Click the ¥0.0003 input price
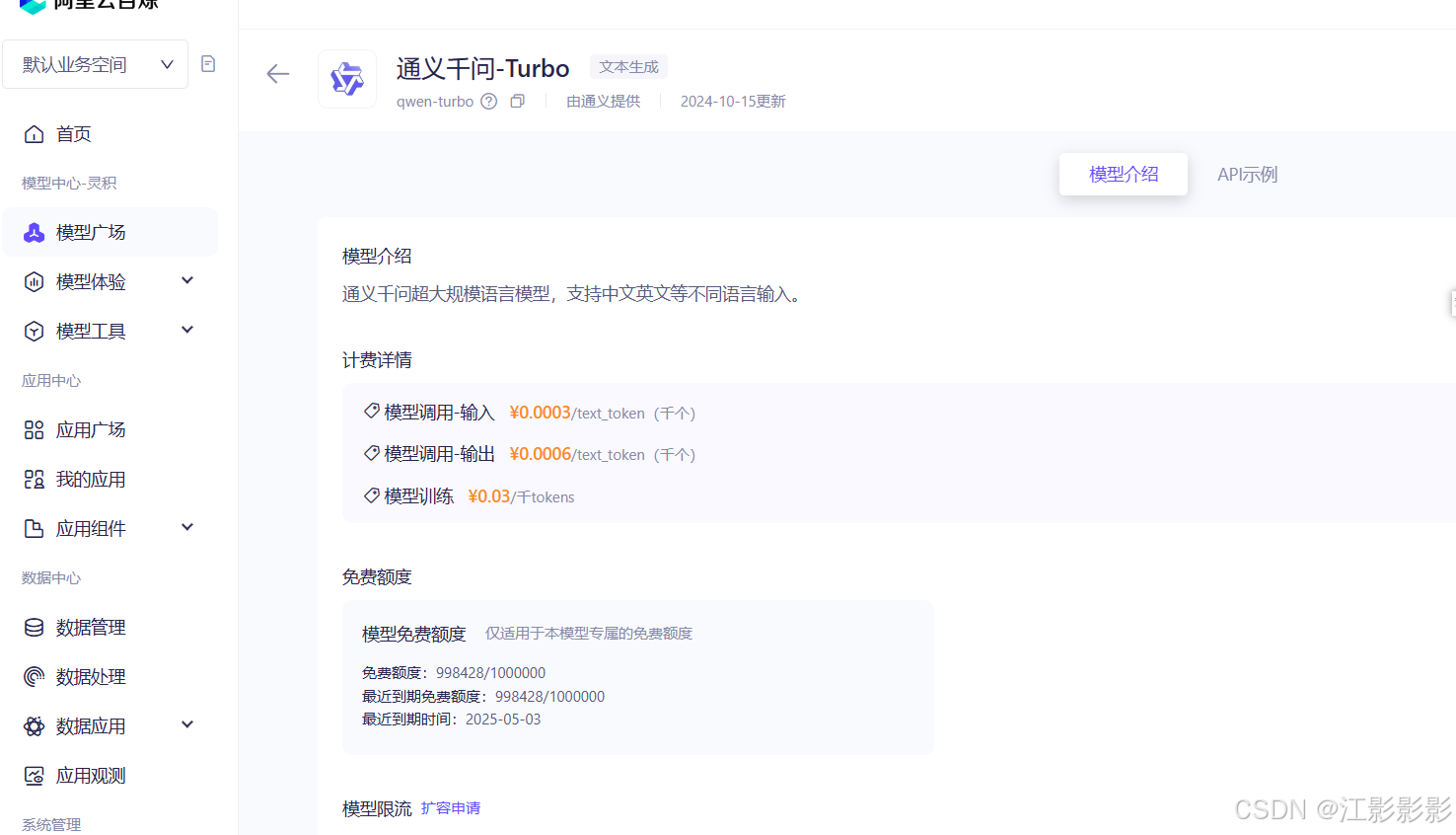 (540, 413)
